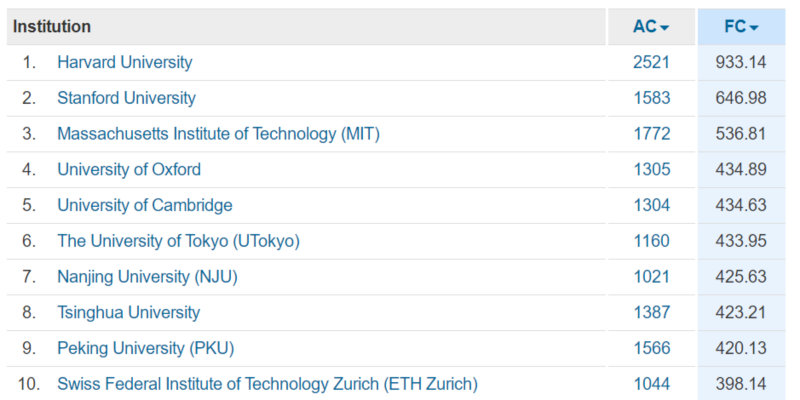Open Tsinghua University link
The image size is (800, 400).
[x=129, y=312]
